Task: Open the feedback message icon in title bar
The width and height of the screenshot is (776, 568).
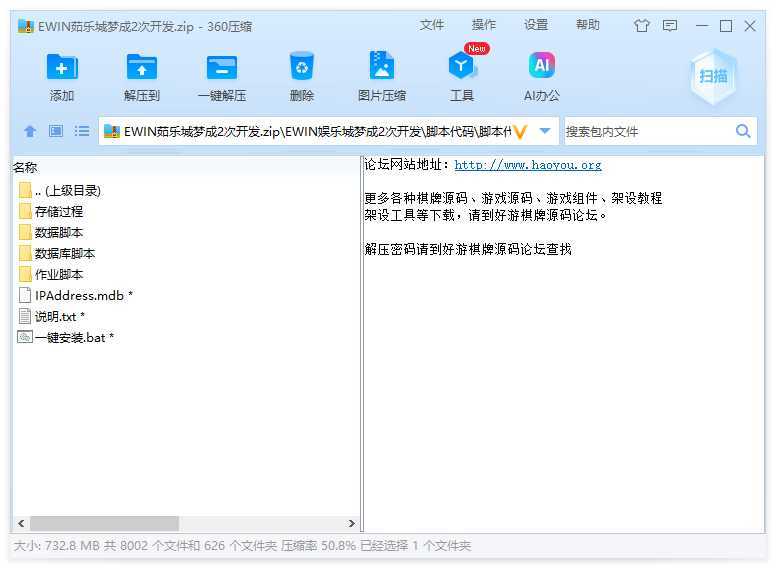Action: click(670, 26)
